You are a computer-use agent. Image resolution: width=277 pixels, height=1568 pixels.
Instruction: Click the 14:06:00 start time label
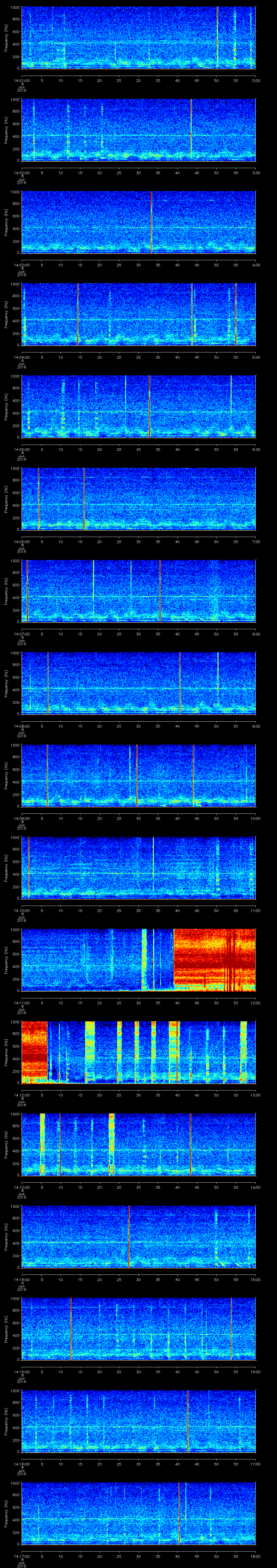pos(21,542)
